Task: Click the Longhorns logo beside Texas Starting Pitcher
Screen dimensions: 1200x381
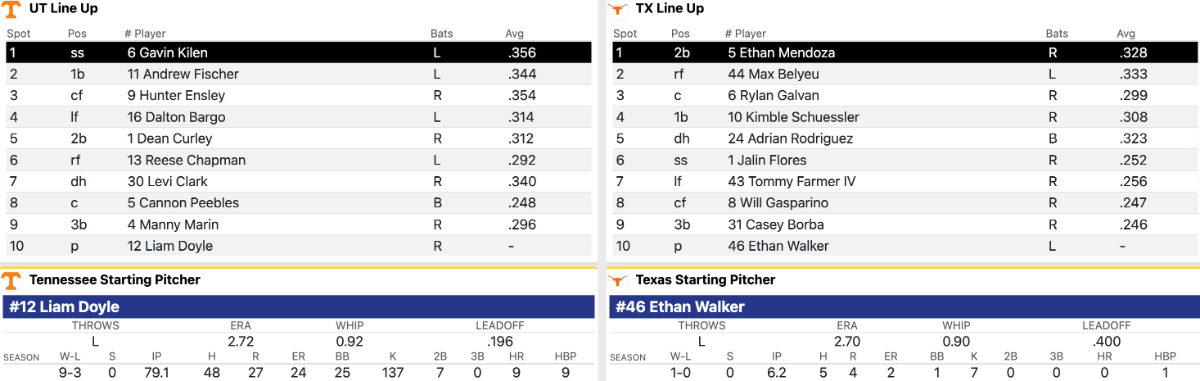Action: point(617,280)
